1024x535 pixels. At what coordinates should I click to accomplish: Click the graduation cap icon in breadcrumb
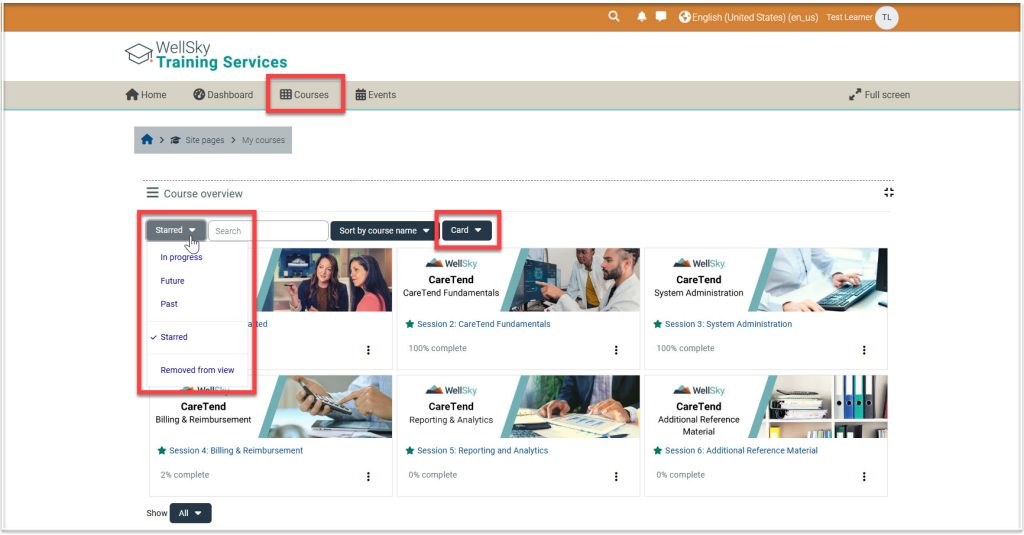[x=175, y=140]
